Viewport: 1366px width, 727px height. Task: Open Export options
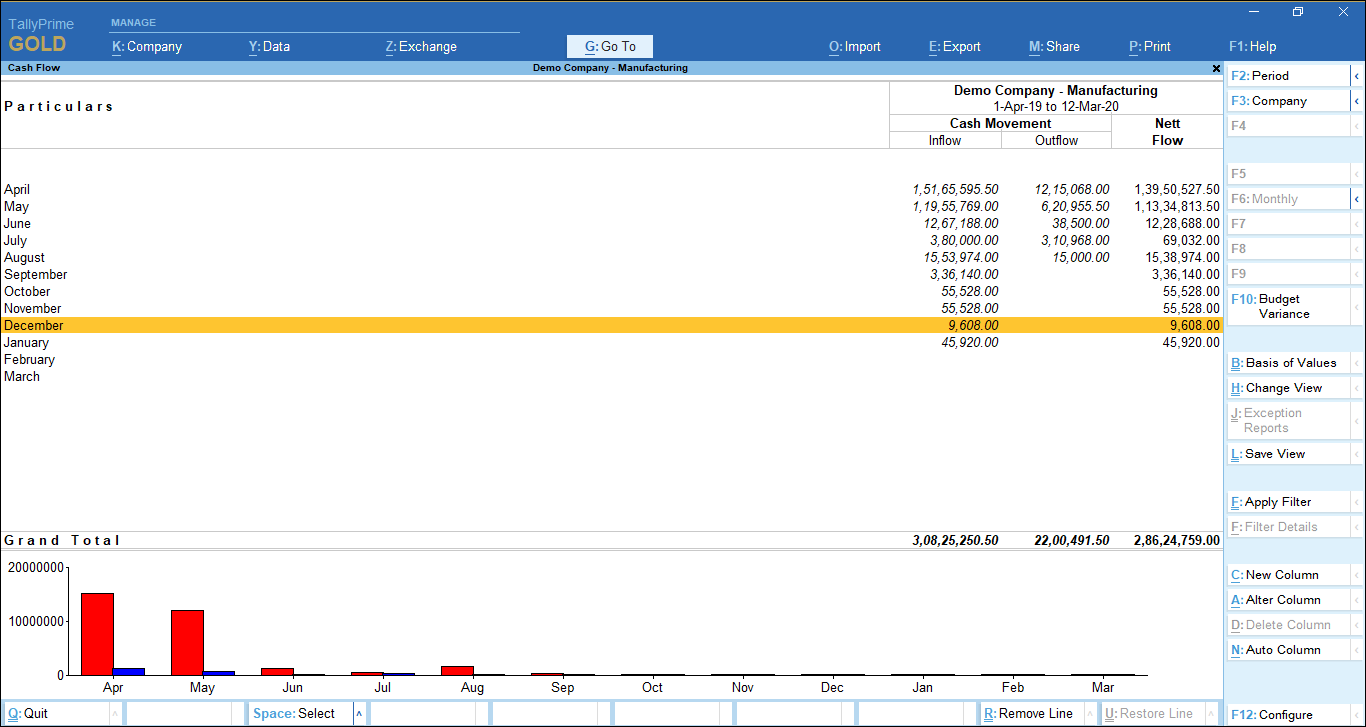955,46
